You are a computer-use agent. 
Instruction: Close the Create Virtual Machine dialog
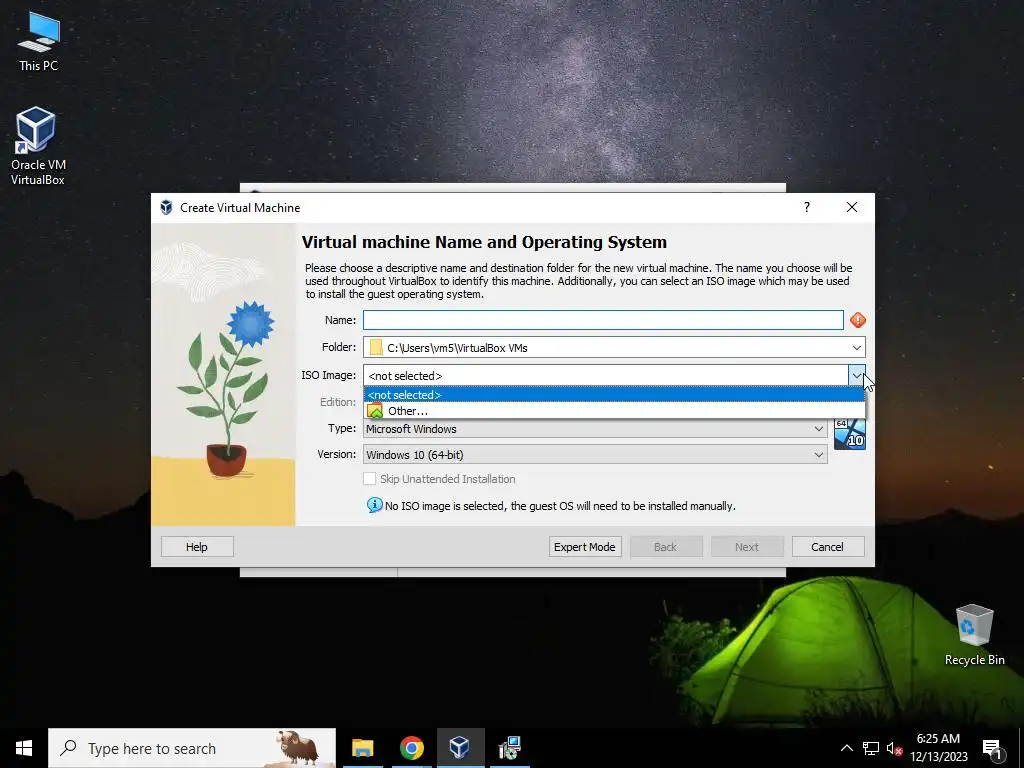(x=852, y=208)
